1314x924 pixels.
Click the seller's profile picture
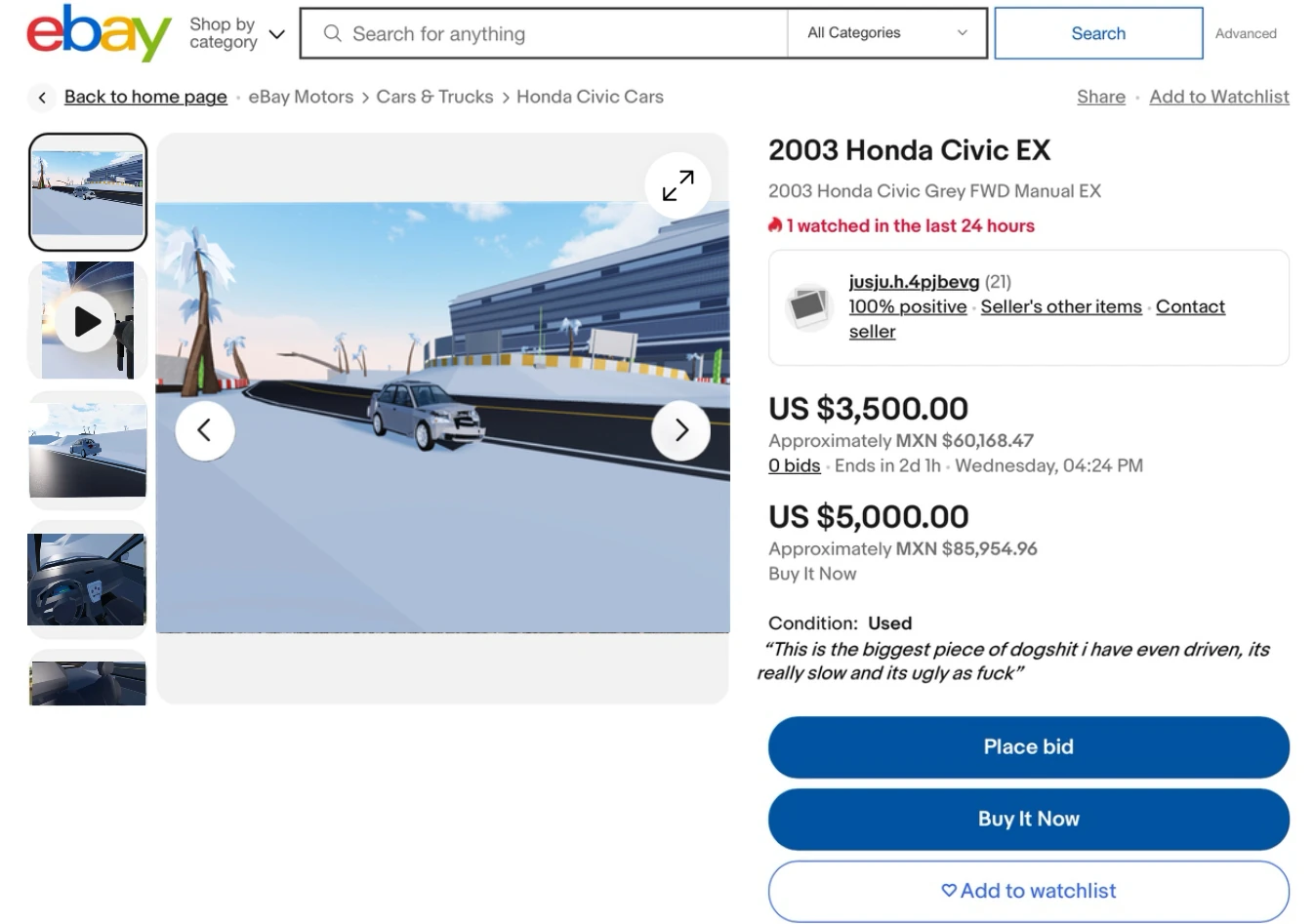coord(808,306)
